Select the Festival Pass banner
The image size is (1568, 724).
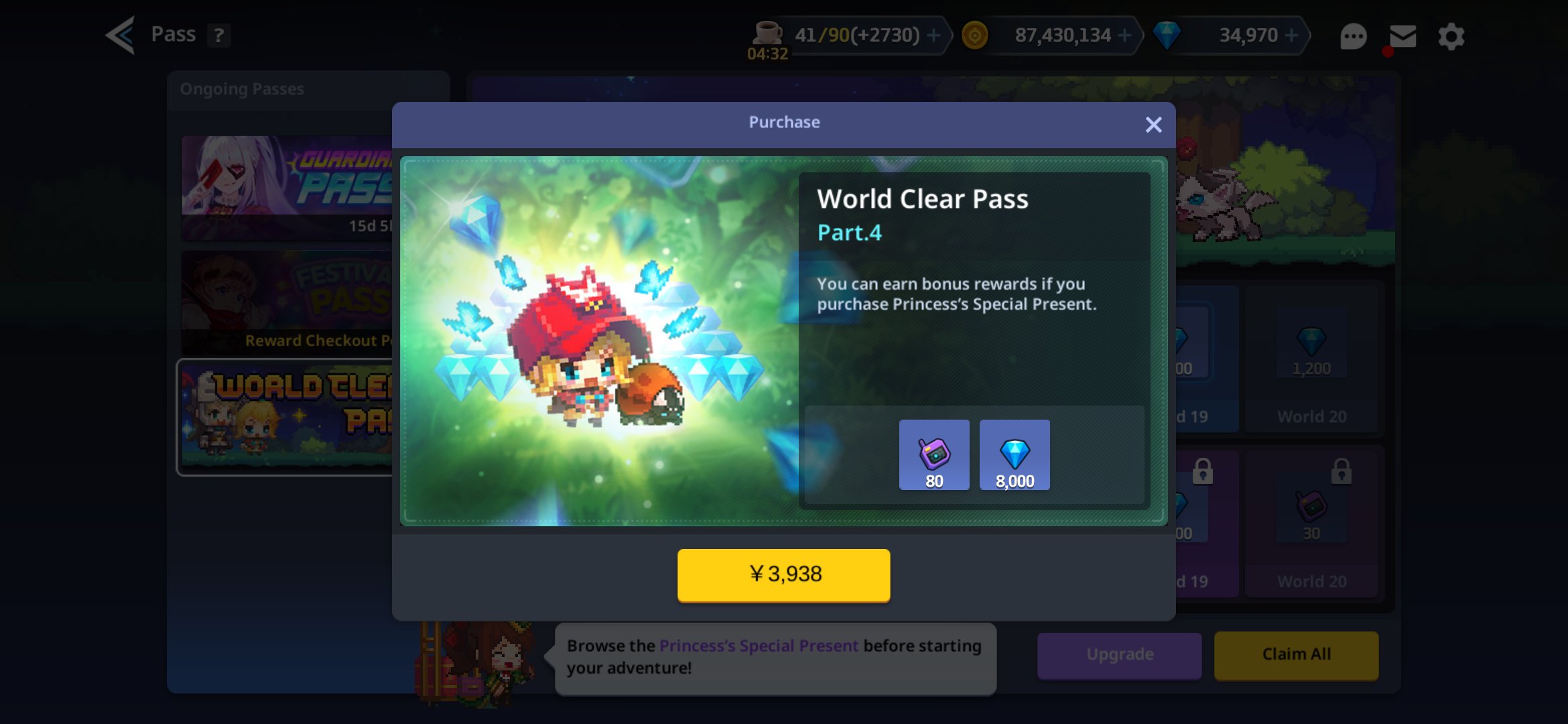click(x=287, y=303)
